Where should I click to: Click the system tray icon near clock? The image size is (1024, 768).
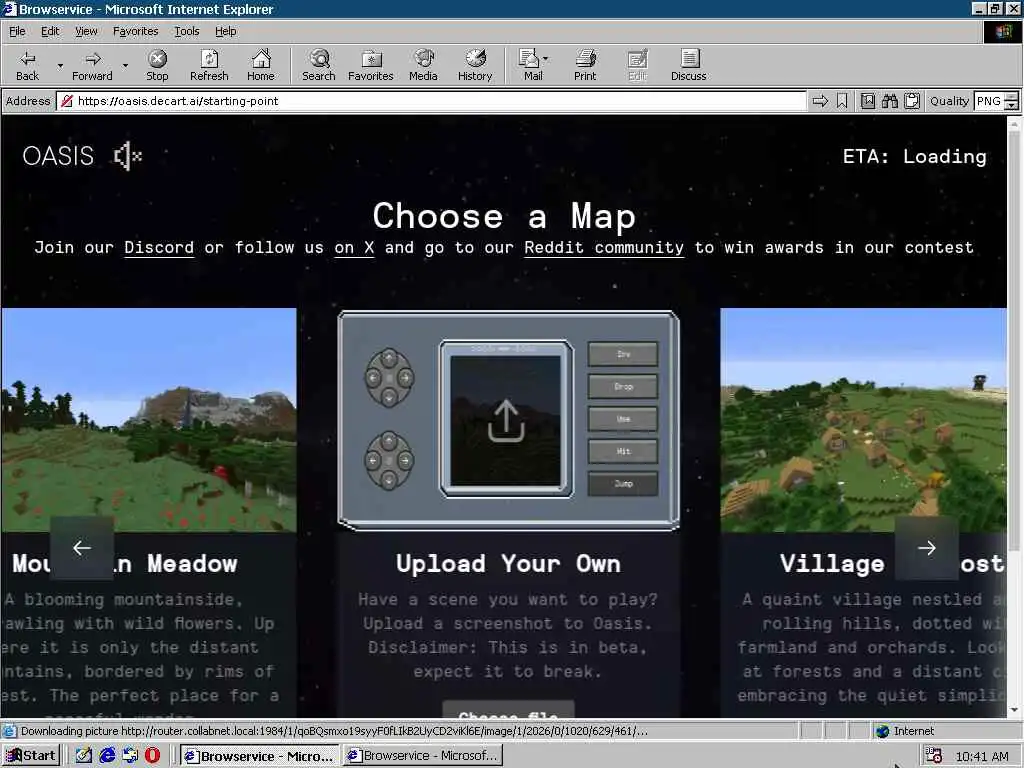[934, 756]
